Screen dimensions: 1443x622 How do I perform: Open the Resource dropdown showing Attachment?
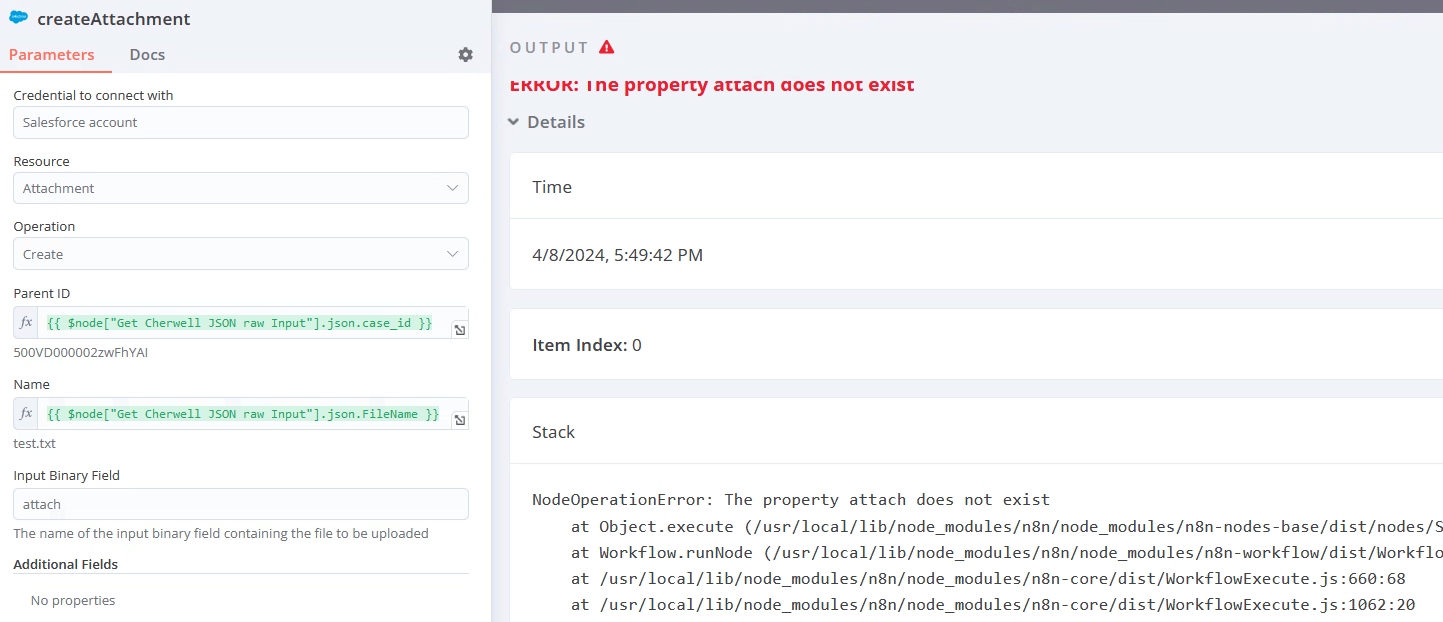pyautogui.click(x=241, y=188)
